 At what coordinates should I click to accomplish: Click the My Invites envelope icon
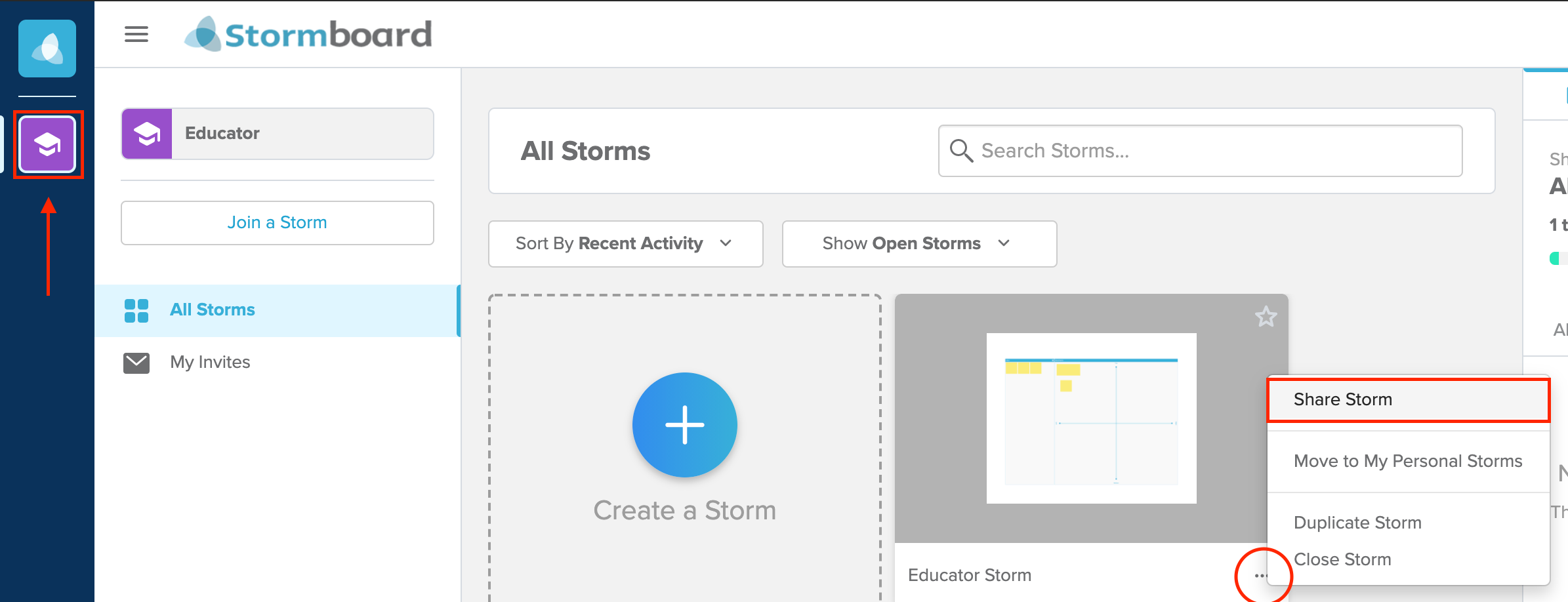136,363
